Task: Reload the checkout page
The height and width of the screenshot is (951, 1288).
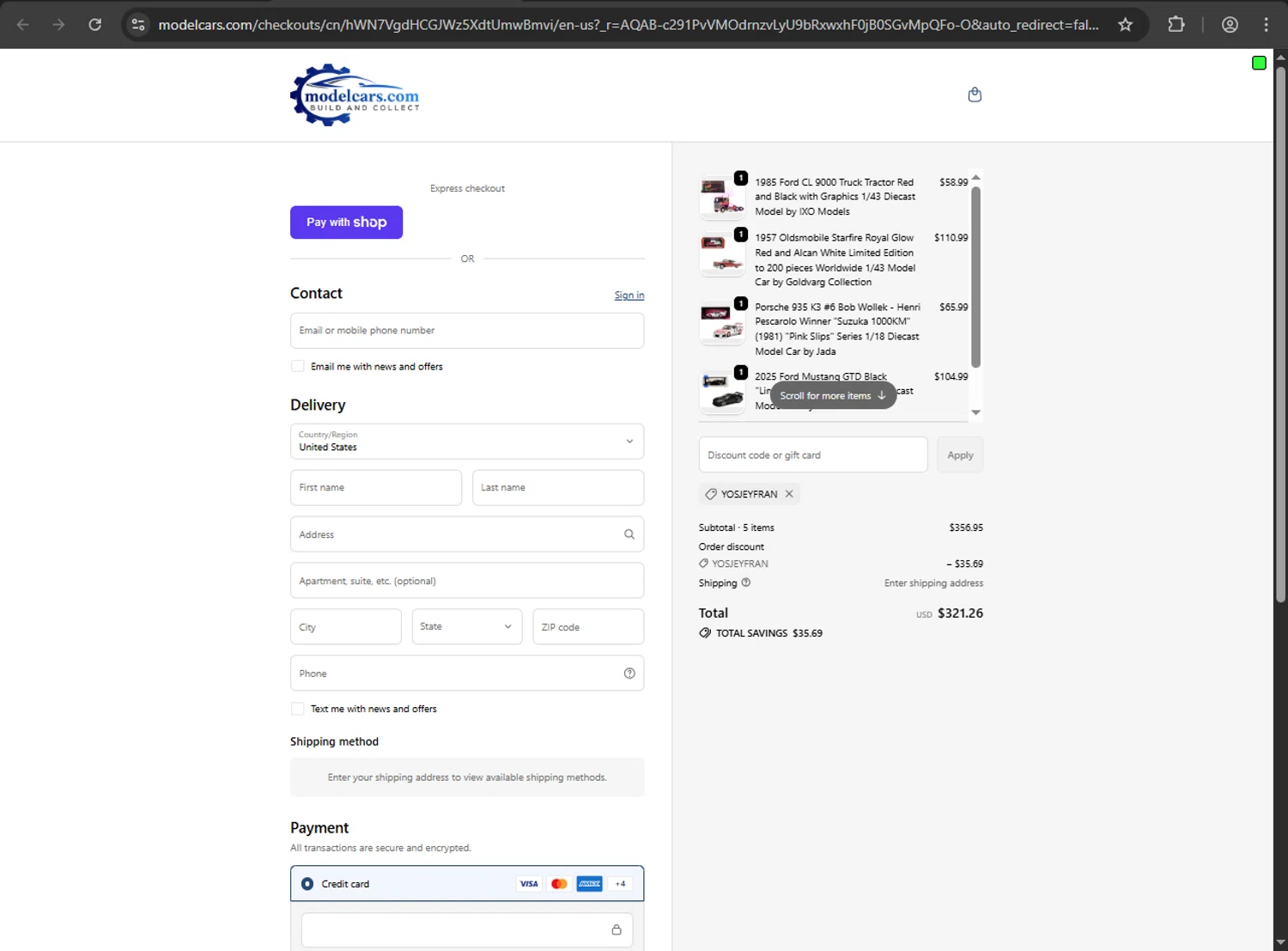Action: (95, 25)
